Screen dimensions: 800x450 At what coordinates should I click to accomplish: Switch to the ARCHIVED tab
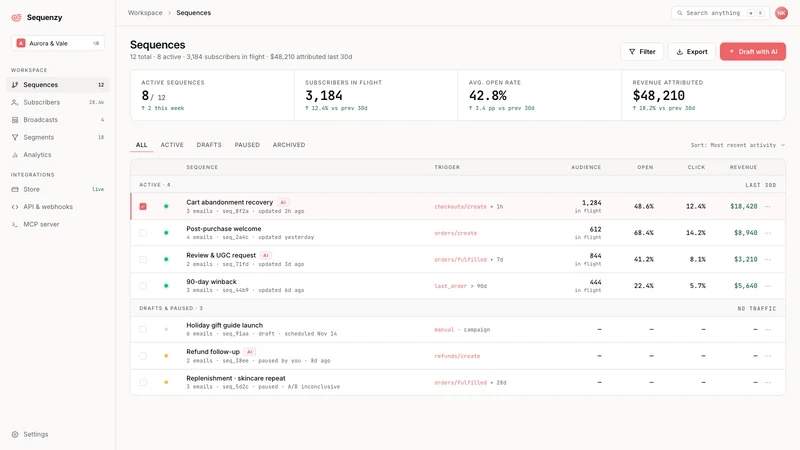coord(289,145)
